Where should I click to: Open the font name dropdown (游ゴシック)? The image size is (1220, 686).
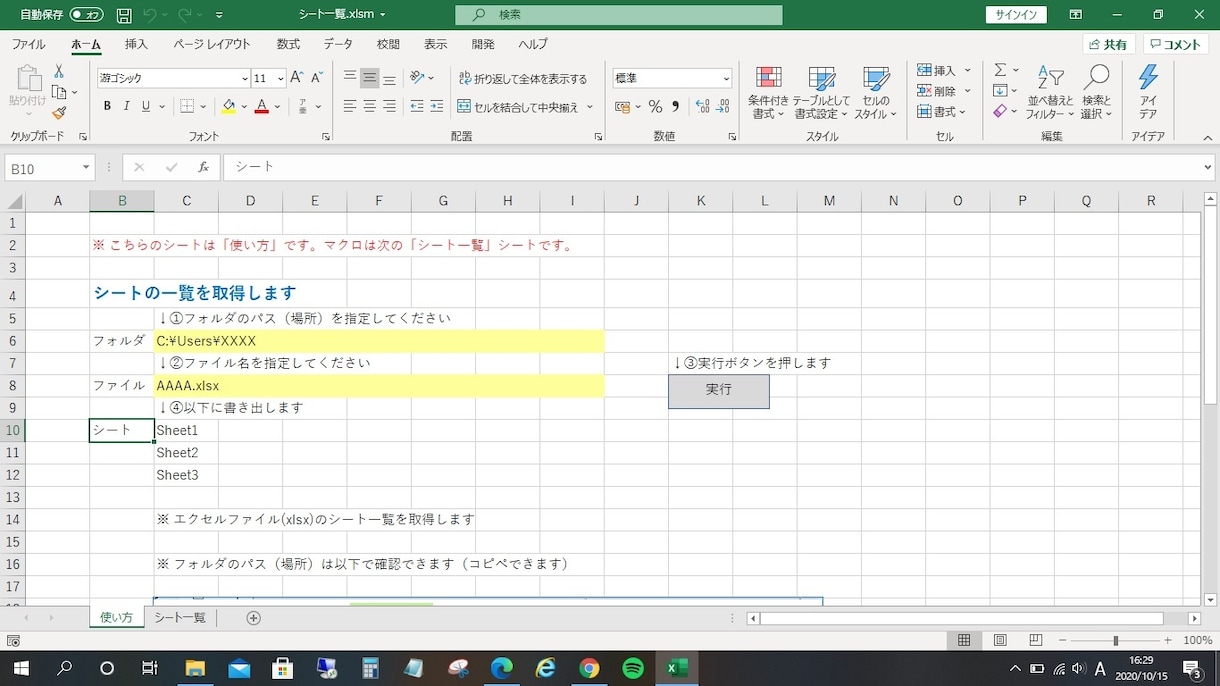click(245, 78)
